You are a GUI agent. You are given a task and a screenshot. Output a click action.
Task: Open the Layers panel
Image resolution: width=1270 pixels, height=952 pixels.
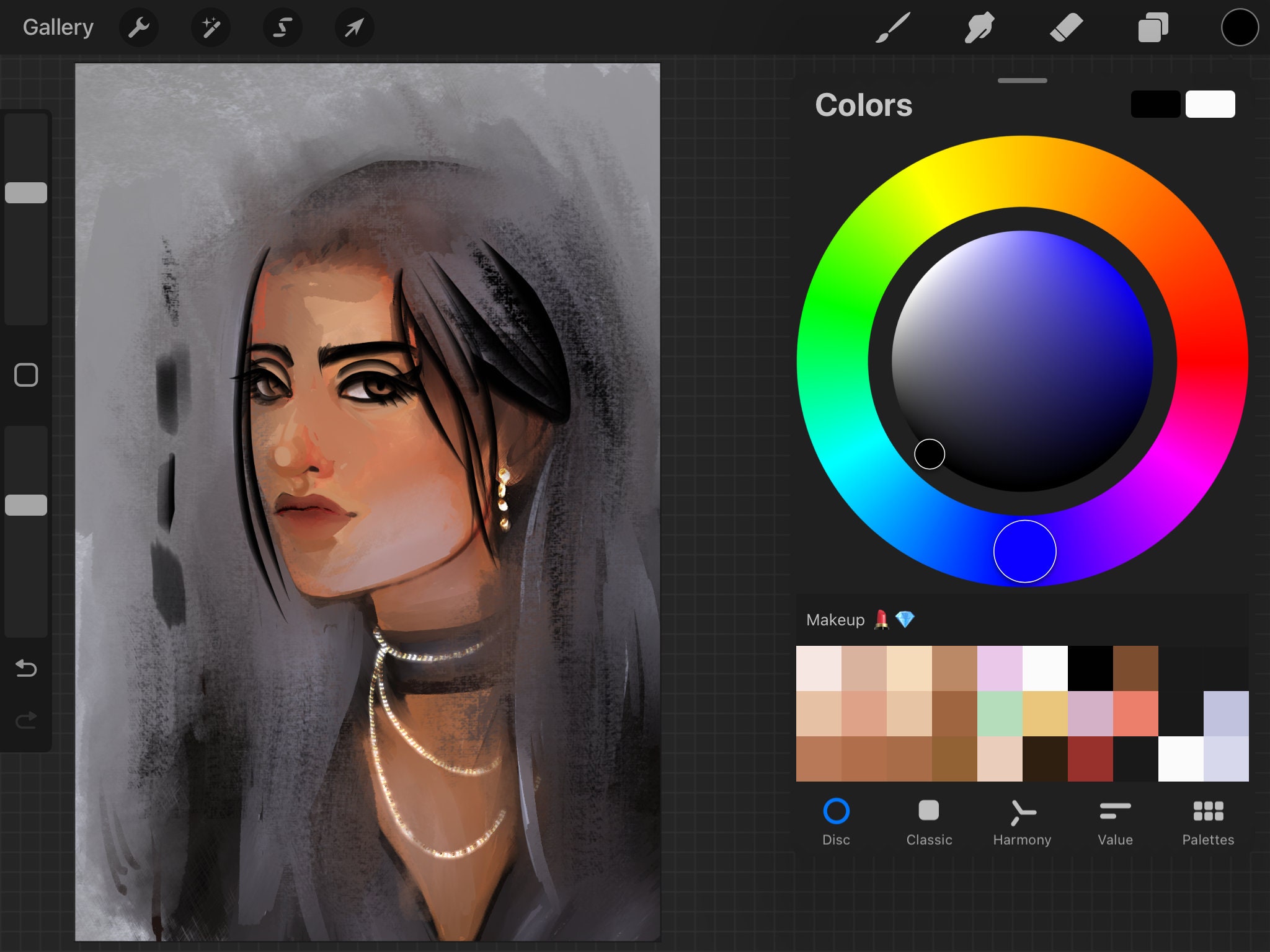click(x=1153, y=27)
